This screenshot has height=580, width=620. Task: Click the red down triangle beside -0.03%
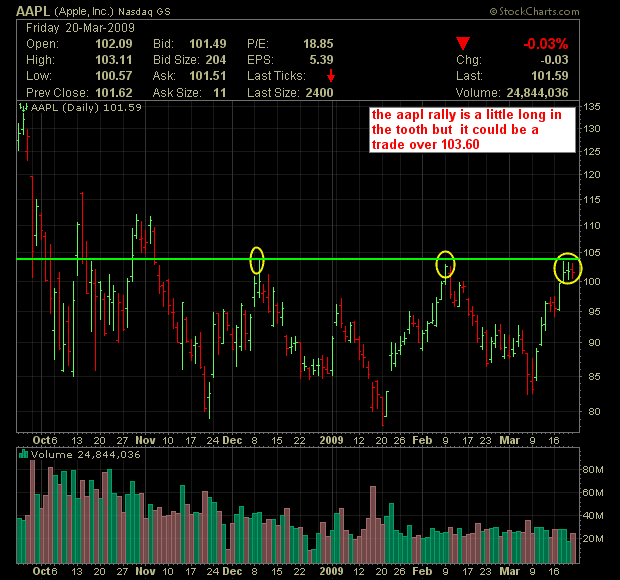coord(463,43)
